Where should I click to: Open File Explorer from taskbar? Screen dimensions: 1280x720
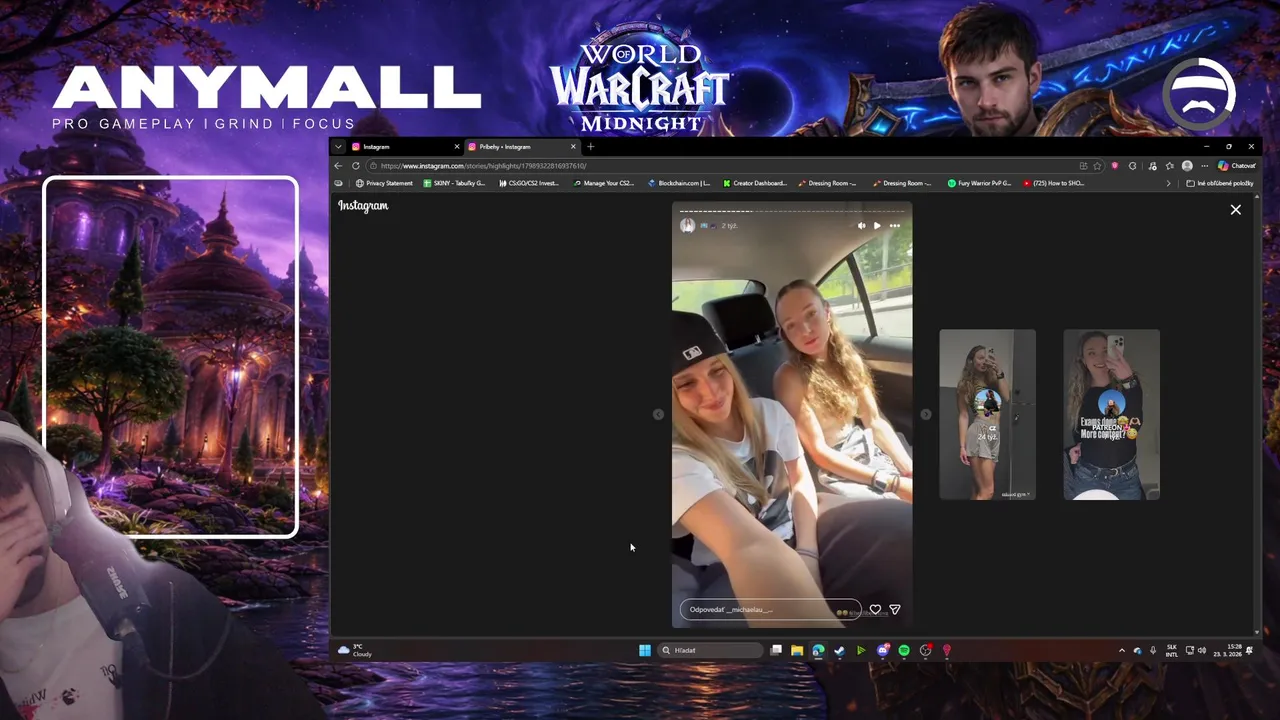pos(797,650)
